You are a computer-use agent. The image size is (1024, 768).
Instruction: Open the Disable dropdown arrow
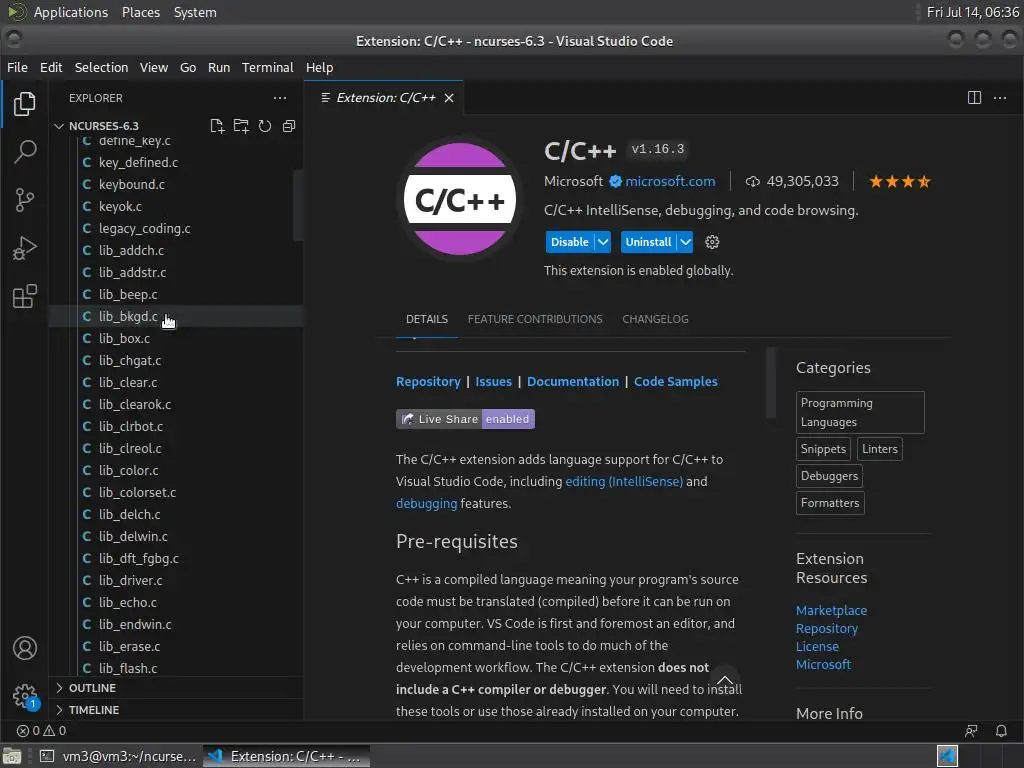(x=603, y=242)
